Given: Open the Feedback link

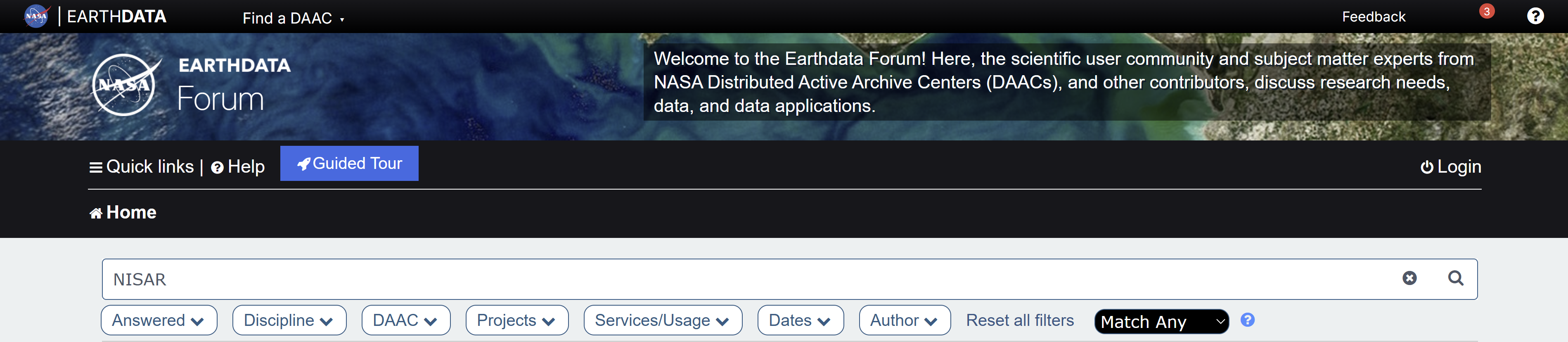Looking at the screenshot, I should pos(1373,17).
